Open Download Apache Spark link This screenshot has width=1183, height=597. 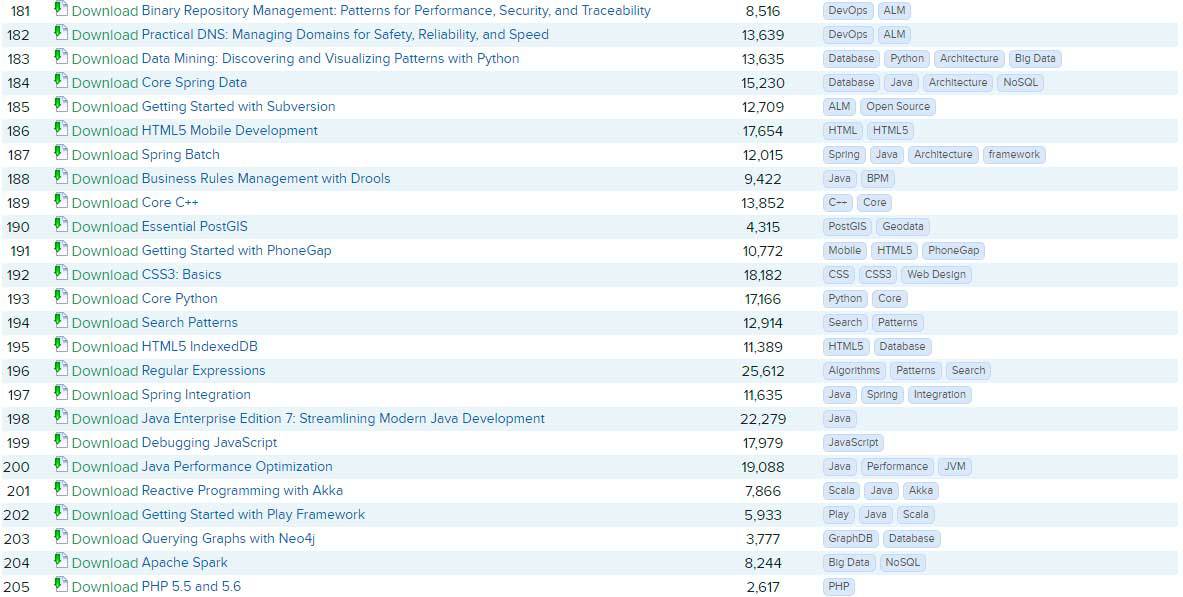point(149,563)
